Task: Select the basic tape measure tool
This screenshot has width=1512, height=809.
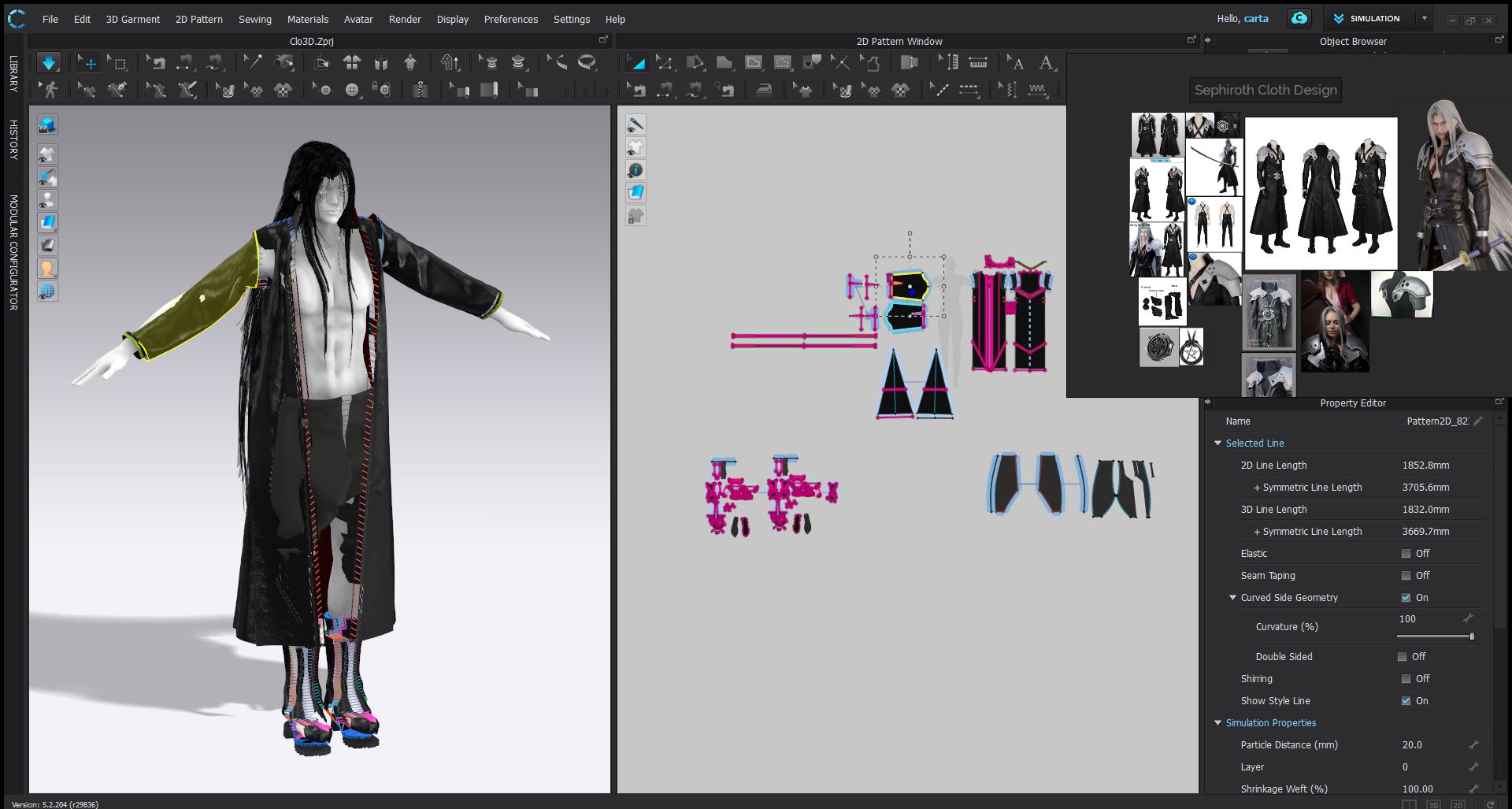Action: (557, 63)
